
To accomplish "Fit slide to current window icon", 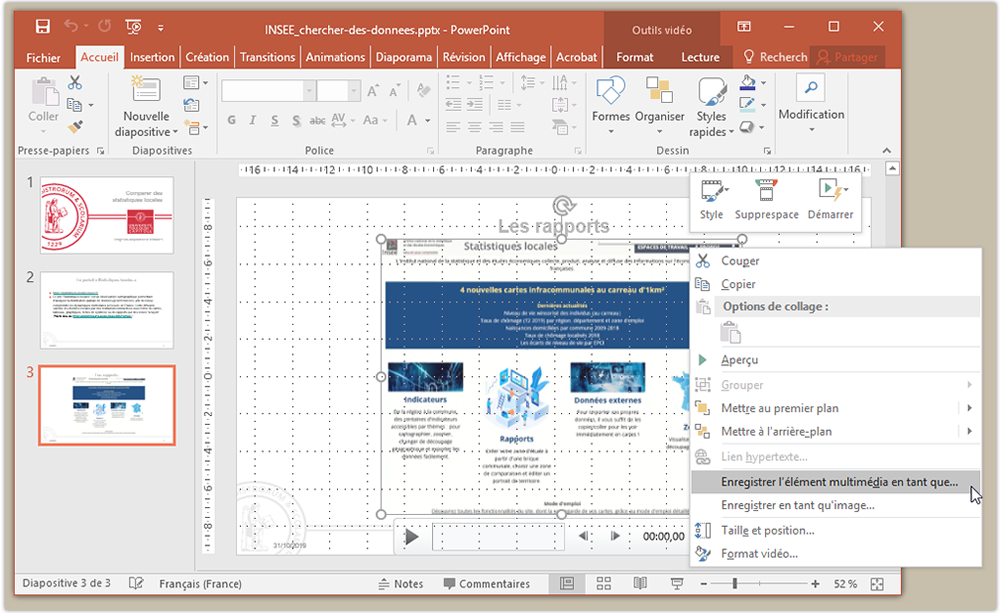I will [x=877, y=584].
